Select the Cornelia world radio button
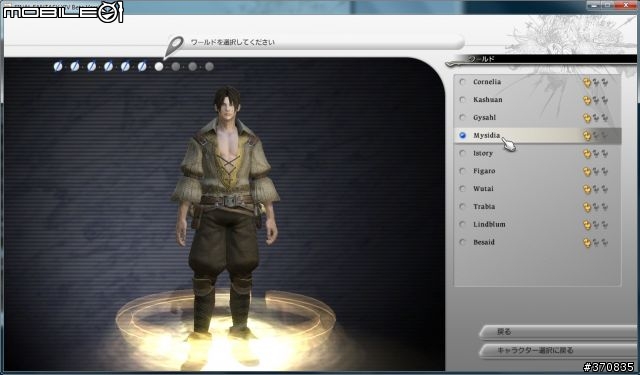The image size is (640, 375). click(x=462, y=82)
